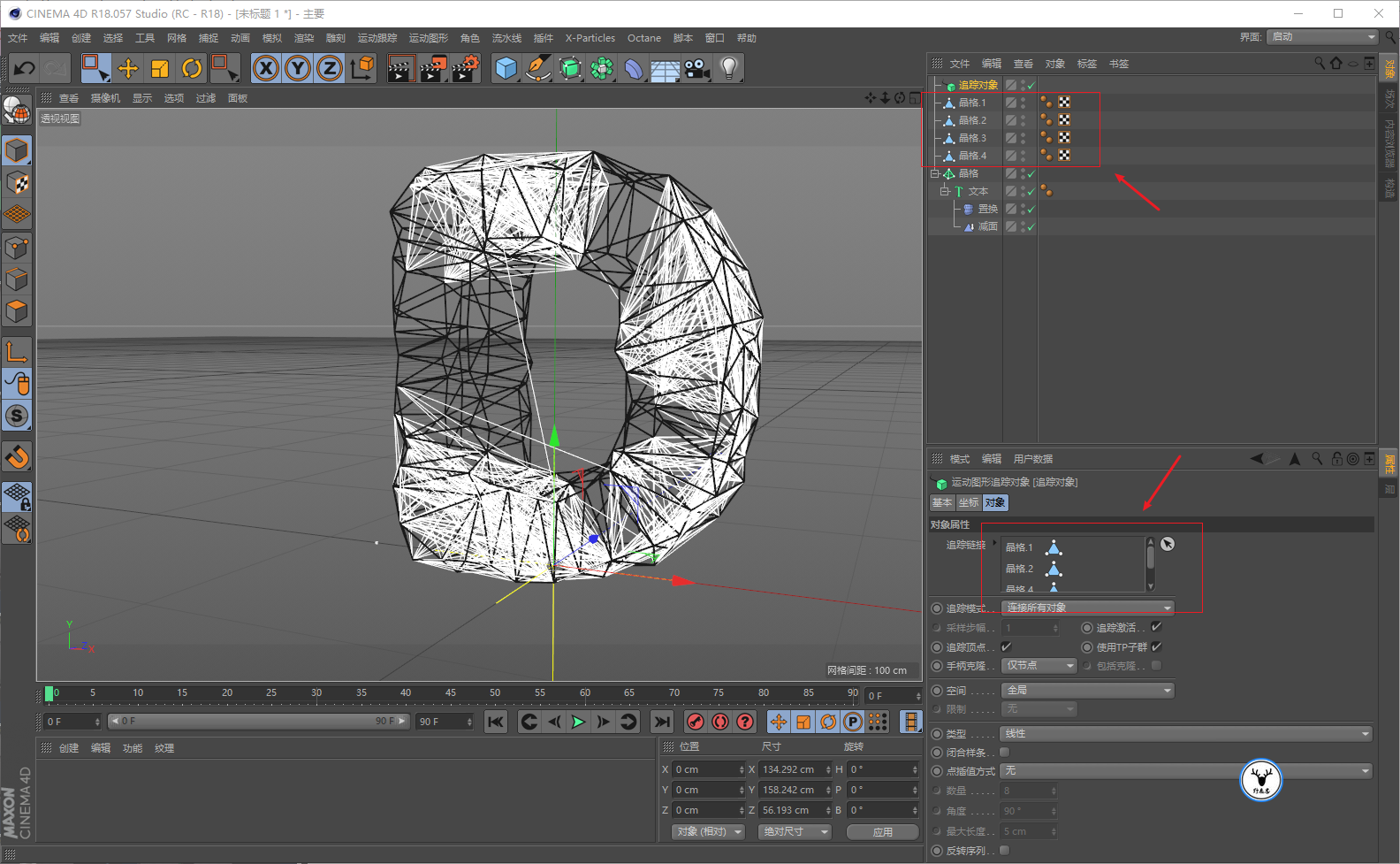Toggle the 追踪顶点 checkbox
Viewport: 1400px width, 864px height.
pos(1006,646)
